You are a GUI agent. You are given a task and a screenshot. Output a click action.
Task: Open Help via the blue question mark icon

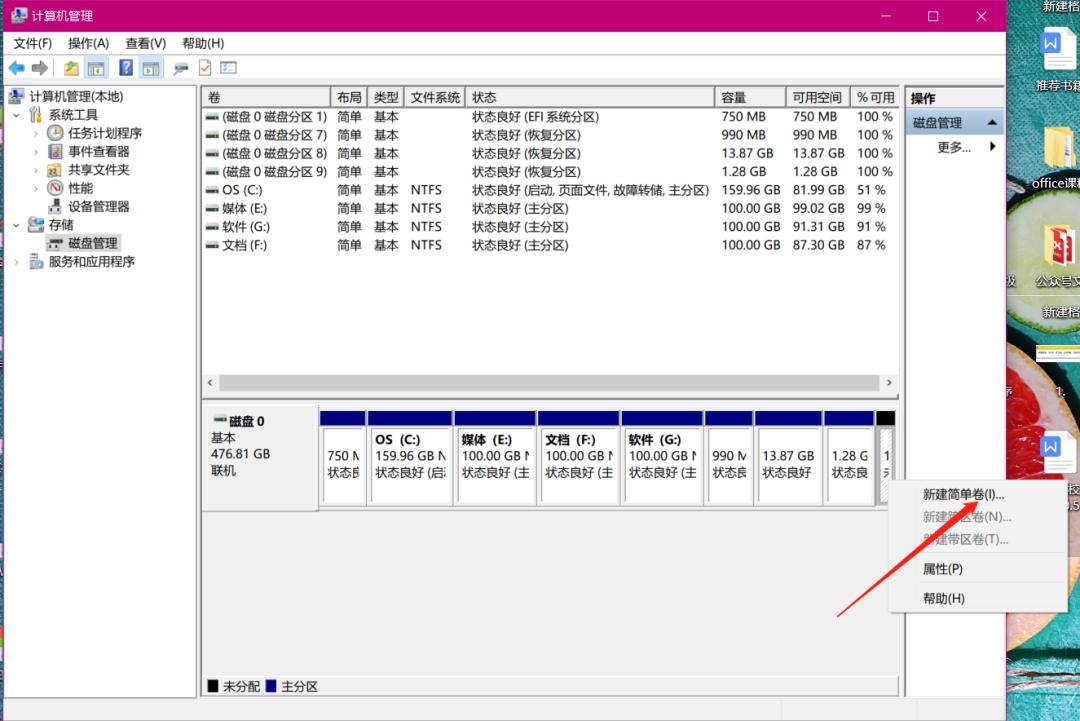126,68
